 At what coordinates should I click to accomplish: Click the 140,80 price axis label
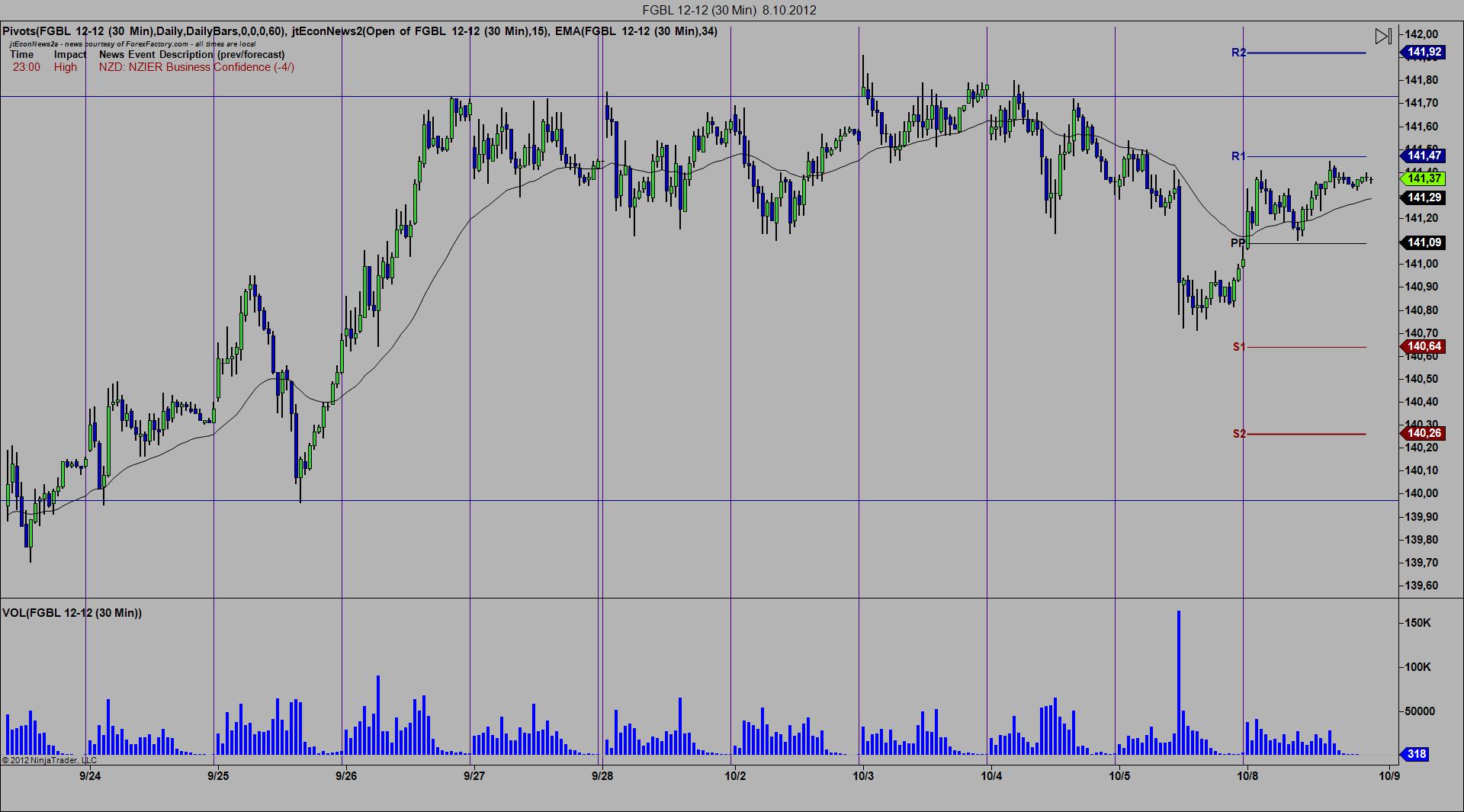[x=1421, y=310]
